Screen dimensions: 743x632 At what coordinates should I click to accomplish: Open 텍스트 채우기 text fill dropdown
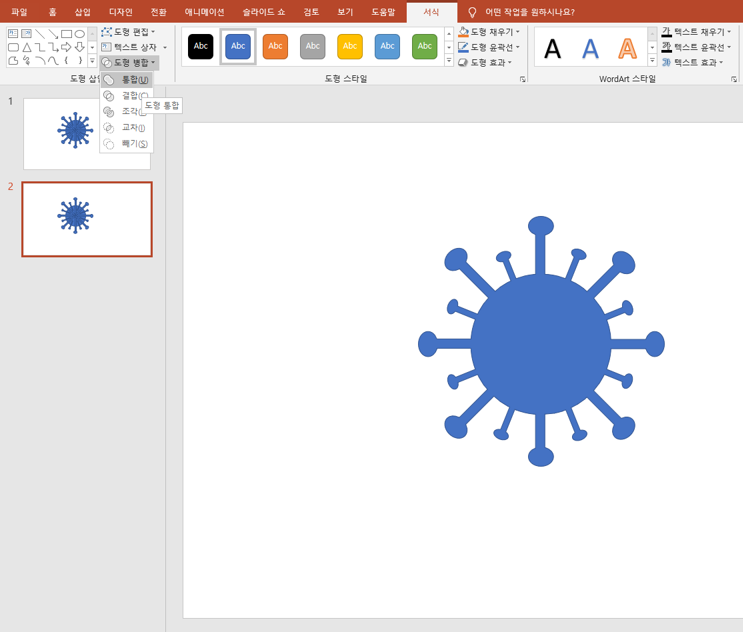coord(729,32)
